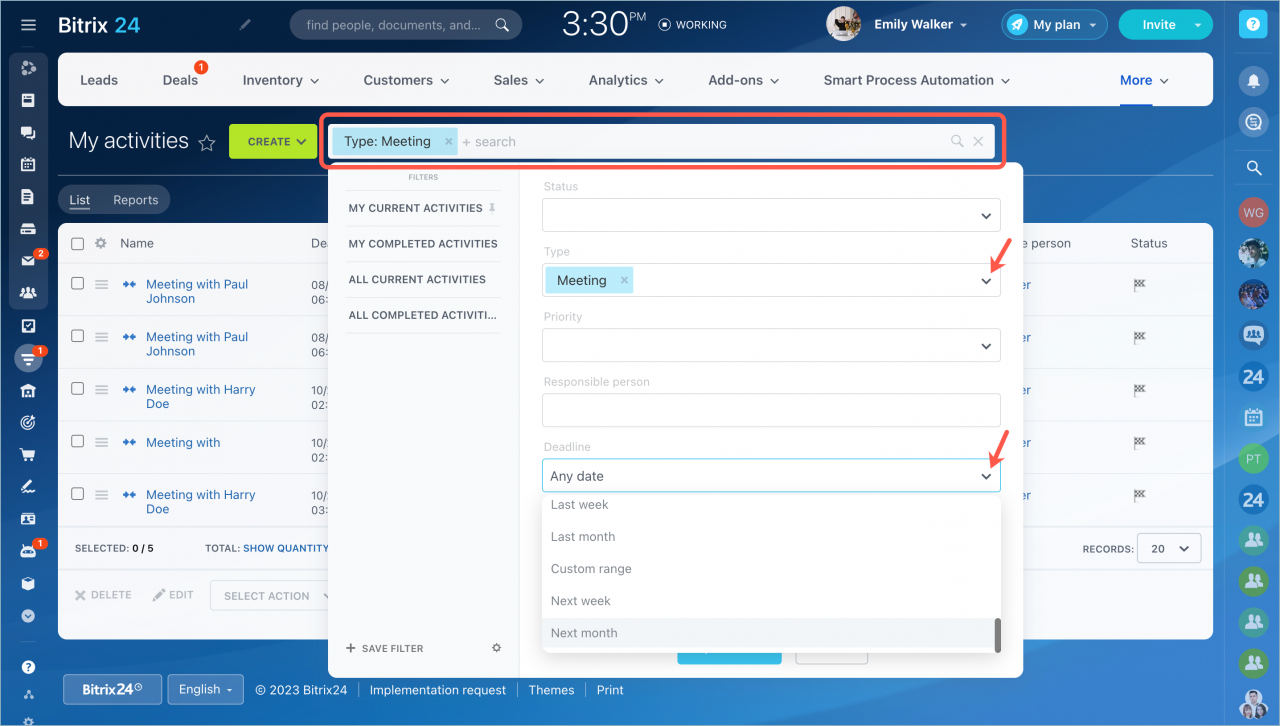The width and height of the screenshot is (1280, 726).
Task: Open the e-signature pen sidebar icon
Action: pyautogui.click(x=28, y=487)
